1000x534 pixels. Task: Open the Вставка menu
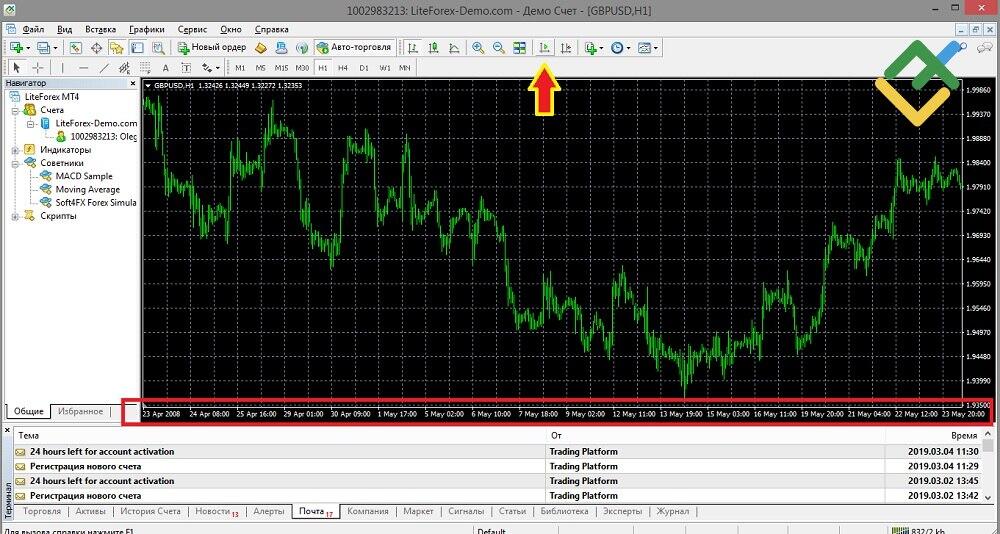click(100, 29)
